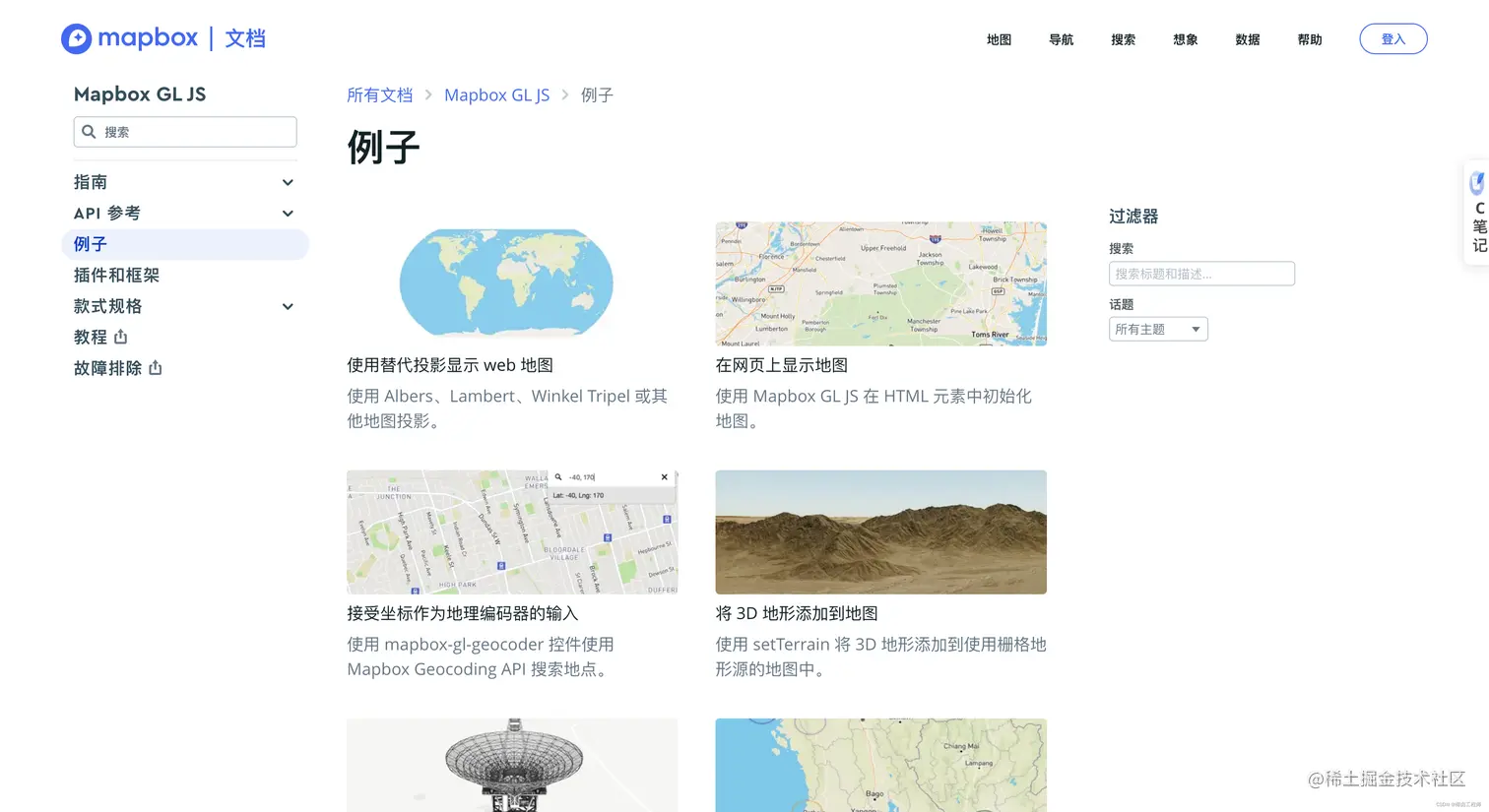
Task: Click description 使用 Albers、Lambert、Winkel Tripel
Action: pos(507,408)
